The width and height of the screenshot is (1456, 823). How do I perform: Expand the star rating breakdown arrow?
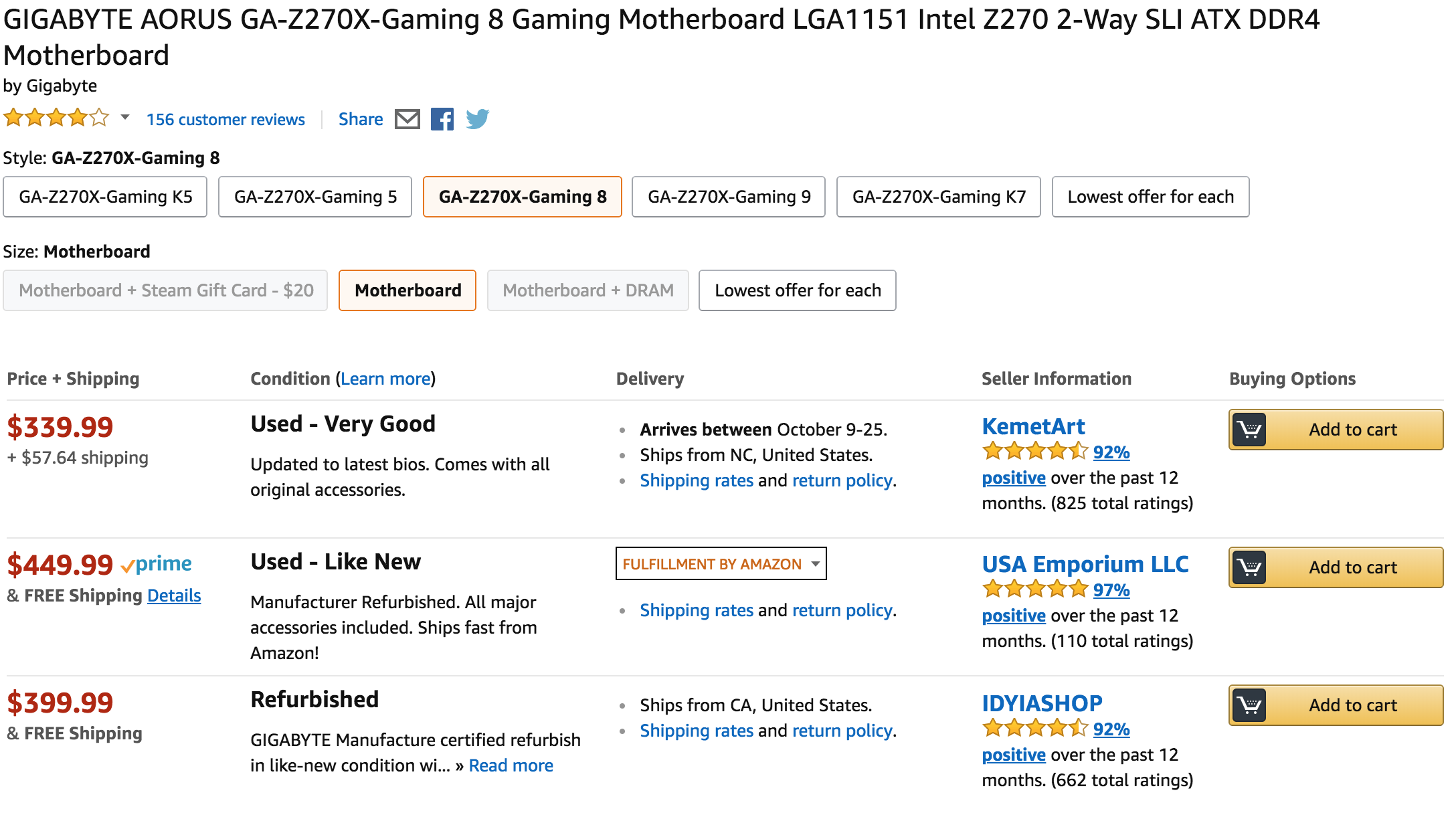124,118
